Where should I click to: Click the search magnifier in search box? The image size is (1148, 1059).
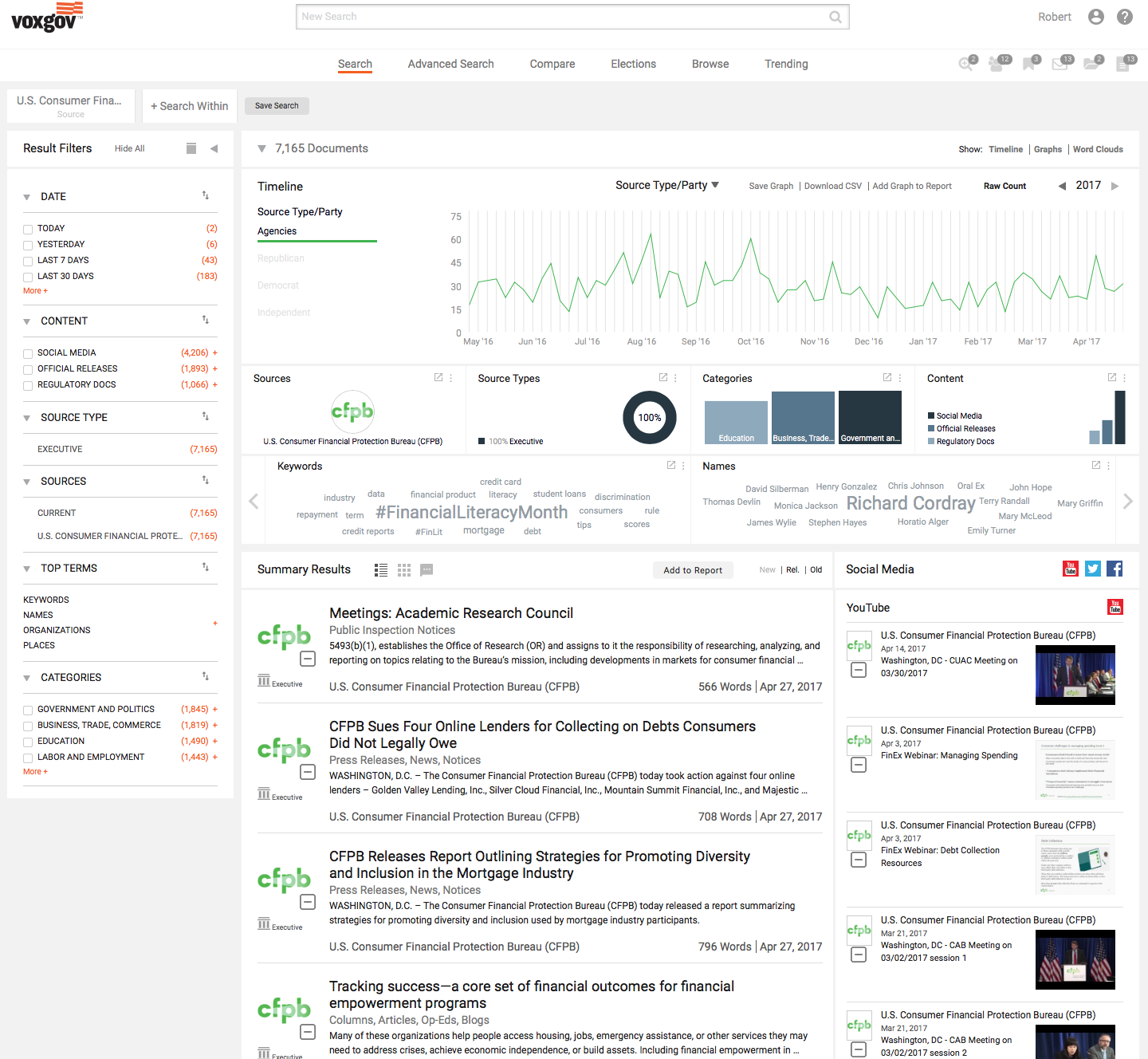(x=835, y=17)
